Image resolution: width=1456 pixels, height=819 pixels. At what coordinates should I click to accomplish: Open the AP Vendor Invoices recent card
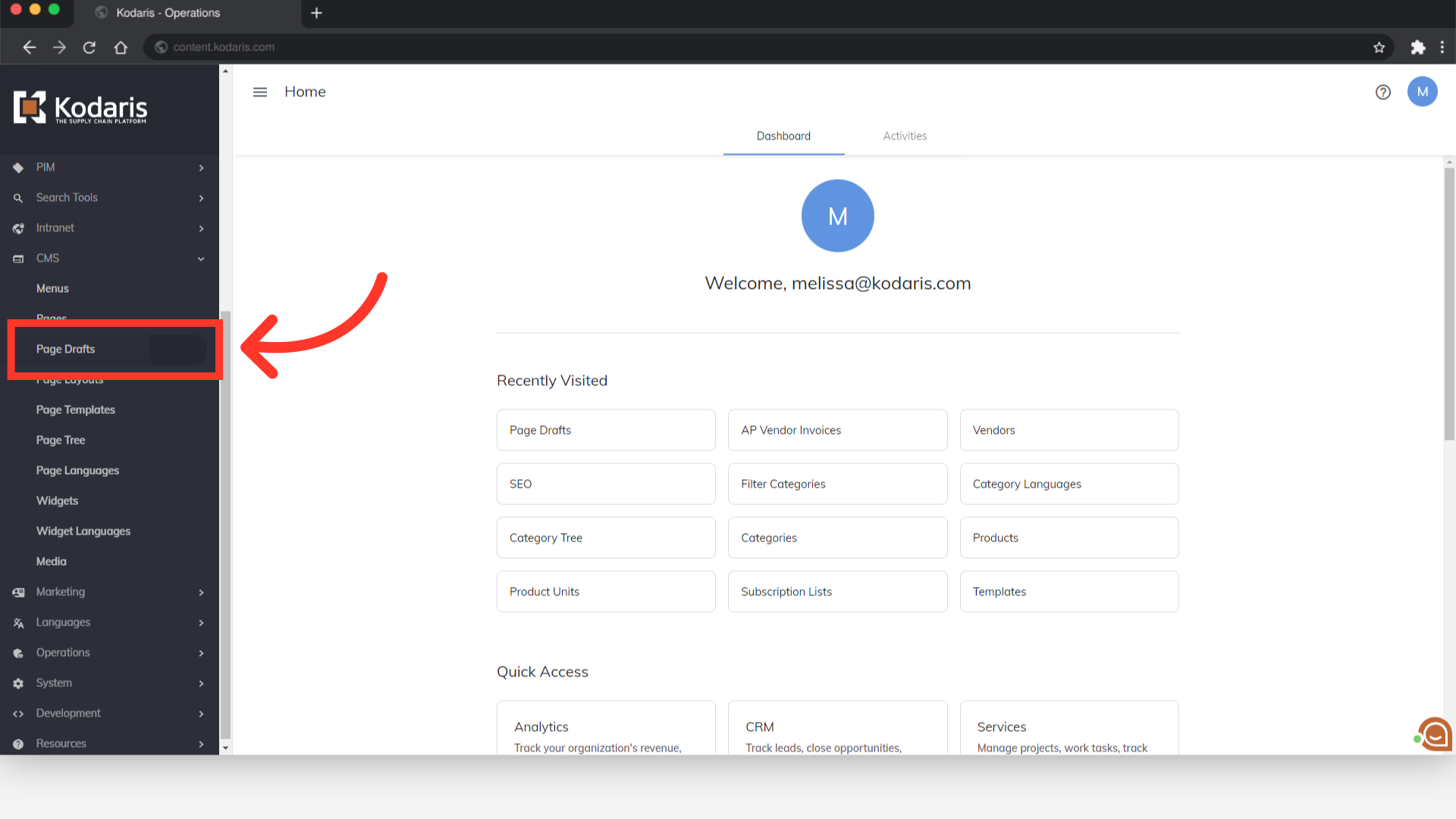[x=837, y=430]
